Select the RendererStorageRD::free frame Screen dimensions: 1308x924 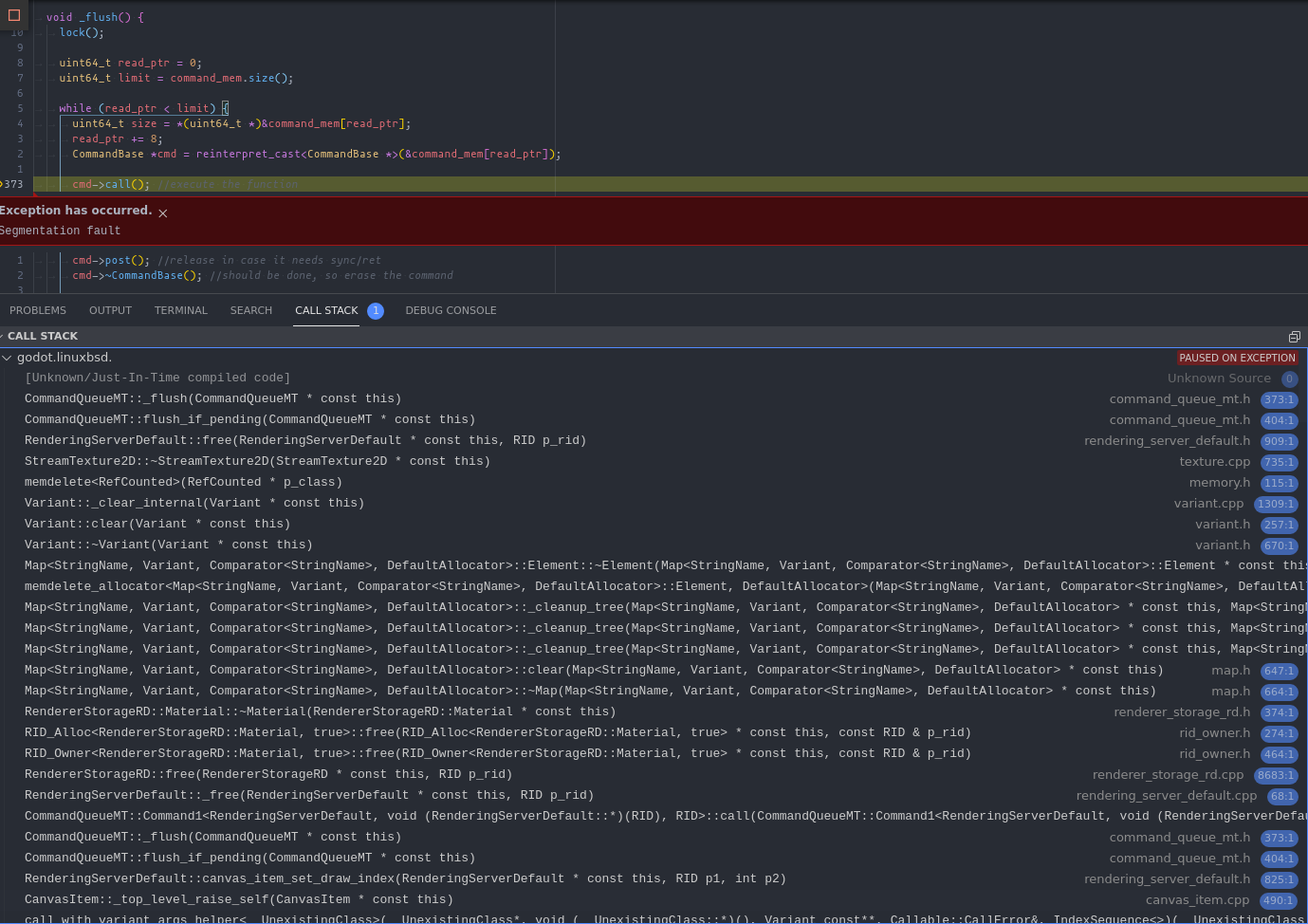[654, 775]
